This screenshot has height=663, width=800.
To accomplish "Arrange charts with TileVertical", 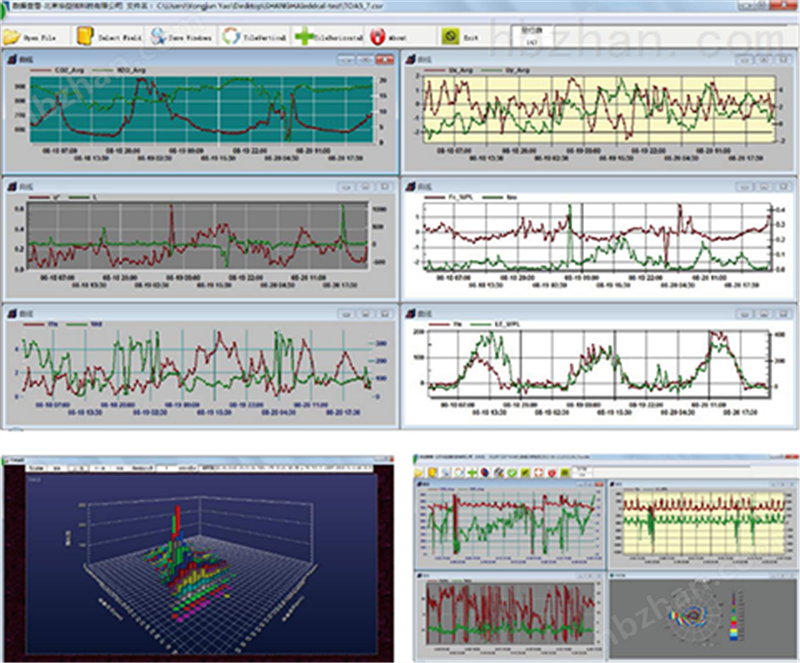I will (x=232, y=37).
